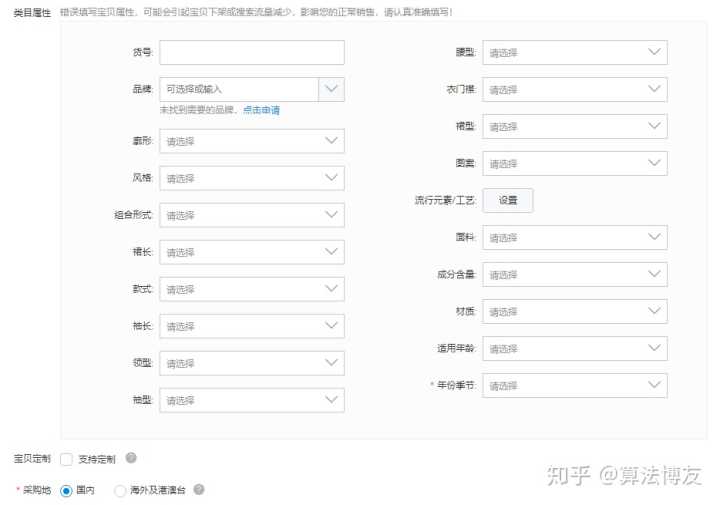Open the 面料 dropdown list
720x505 pixels.
(574, 237)
